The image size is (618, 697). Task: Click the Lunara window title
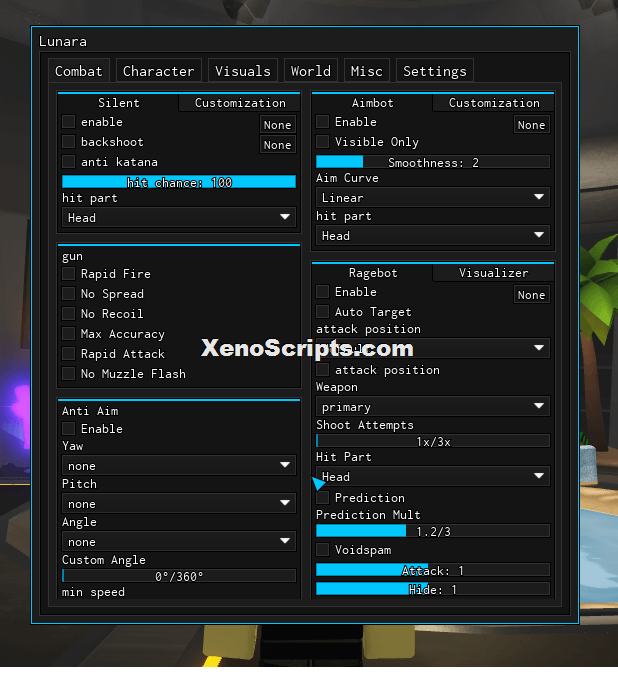63,41
